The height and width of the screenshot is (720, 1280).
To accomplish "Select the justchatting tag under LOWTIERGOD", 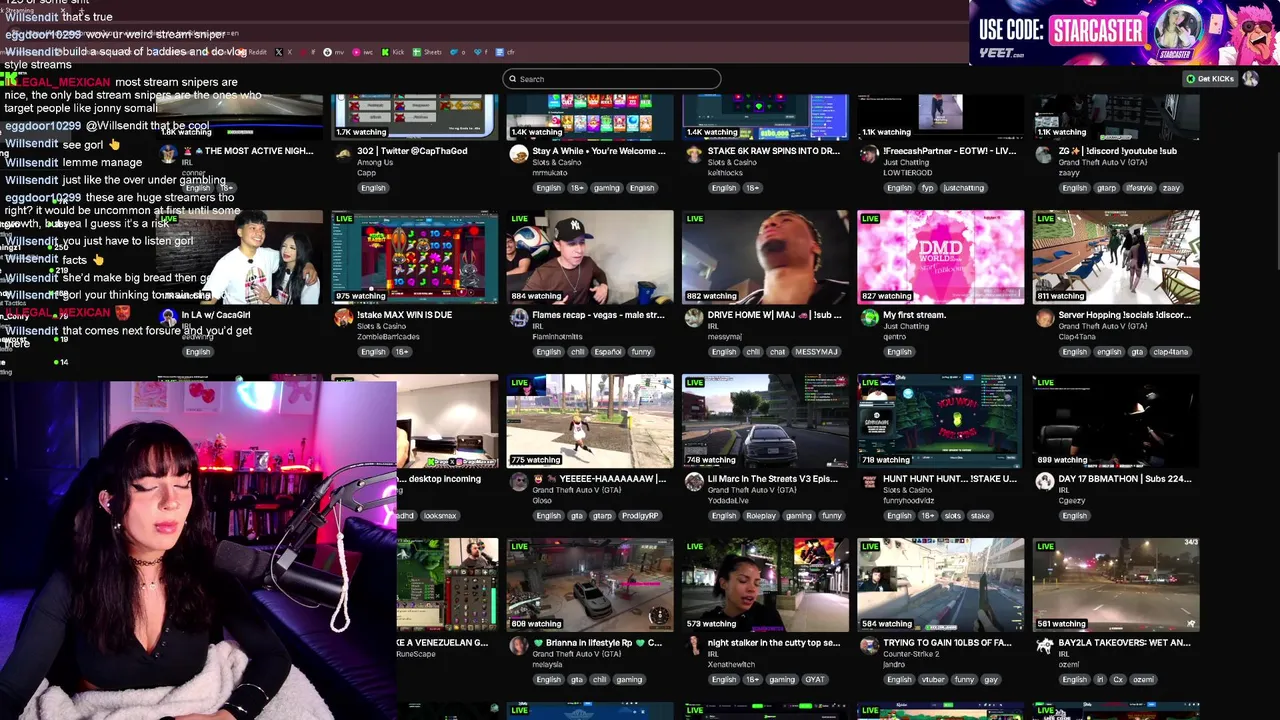I will pos(964,188).
